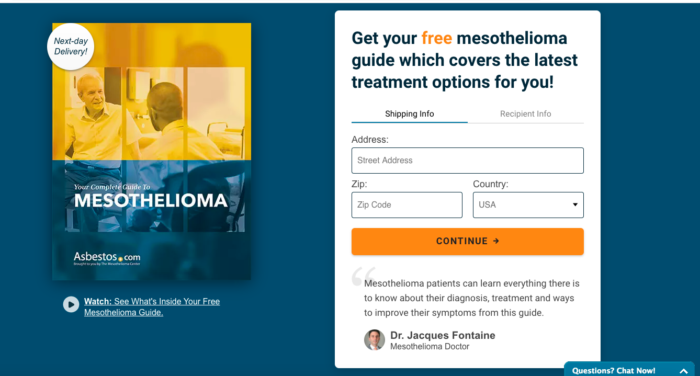The image size is (700, 376).
Task: Click arrow icon on Continue button
Action: coord(496,241)
